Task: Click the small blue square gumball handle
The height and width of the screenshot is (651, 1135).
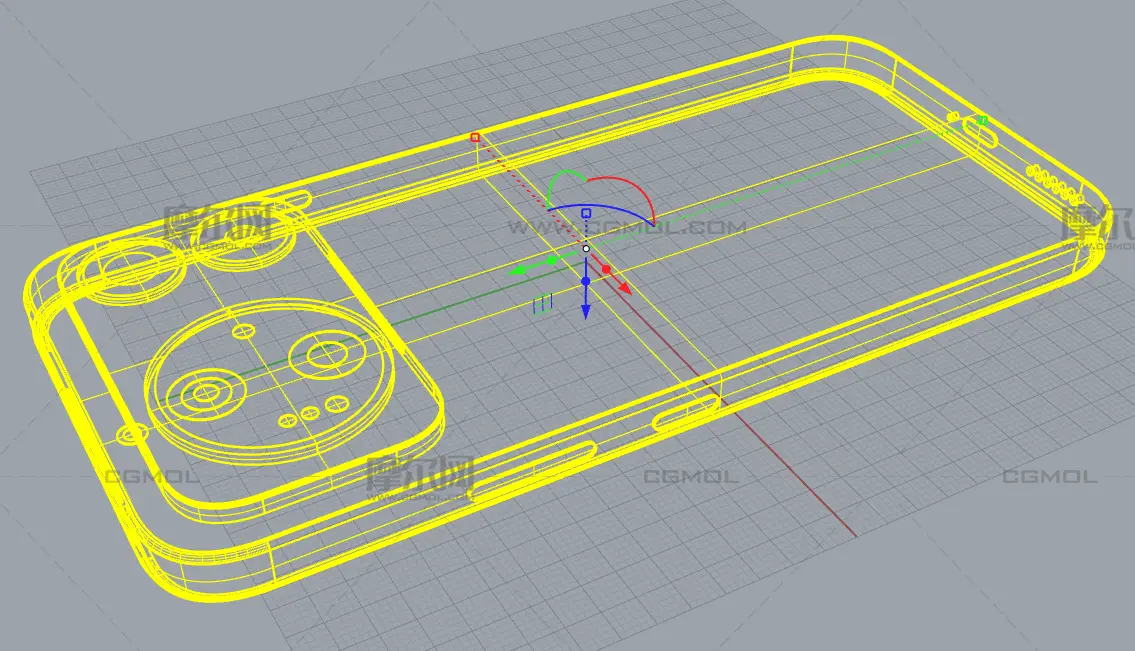Action: pos(586,213)
